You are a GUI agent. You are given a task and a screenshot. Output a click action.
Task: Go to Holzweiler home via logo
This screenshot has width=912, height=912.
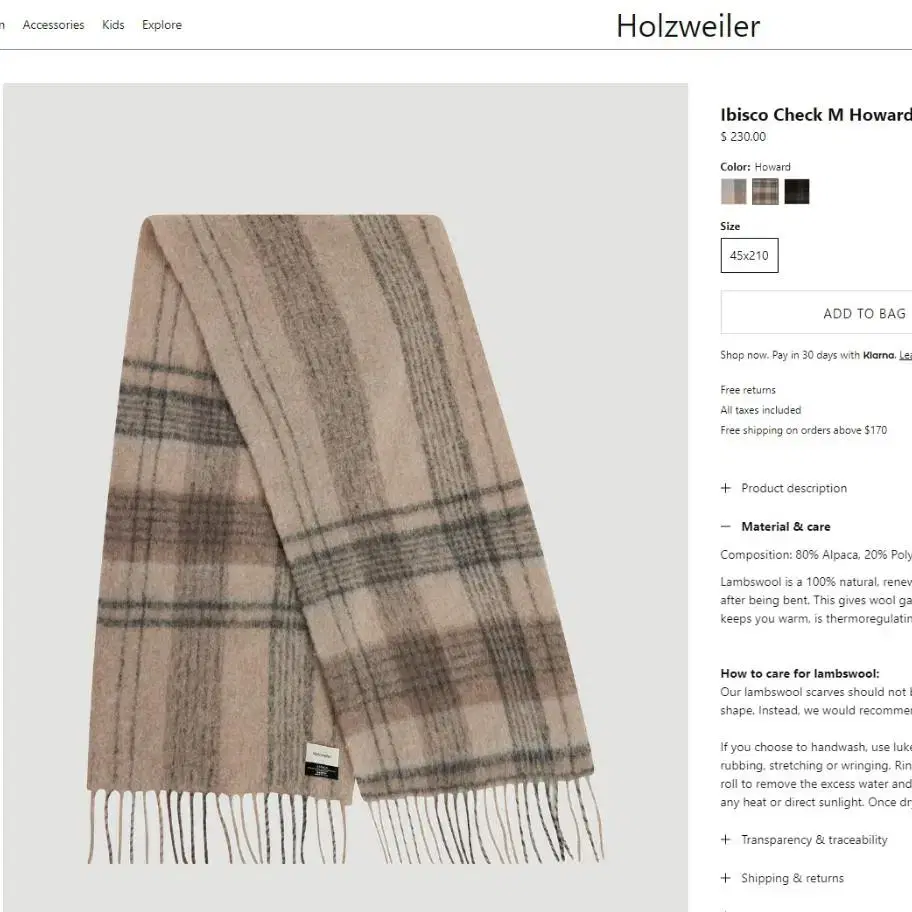(x=688, y=26)
